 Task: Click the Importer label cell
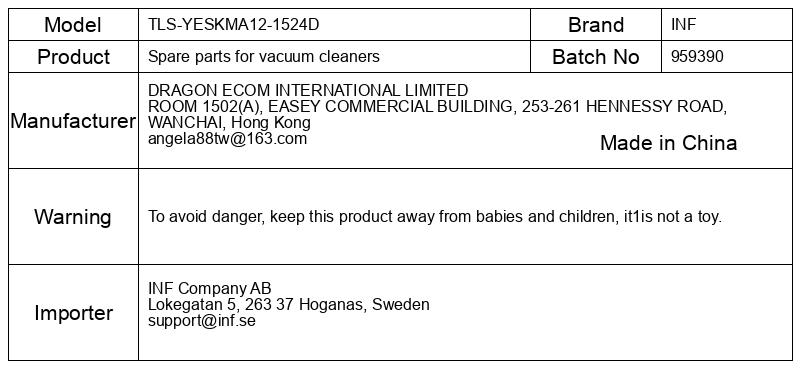coord(73,312)
